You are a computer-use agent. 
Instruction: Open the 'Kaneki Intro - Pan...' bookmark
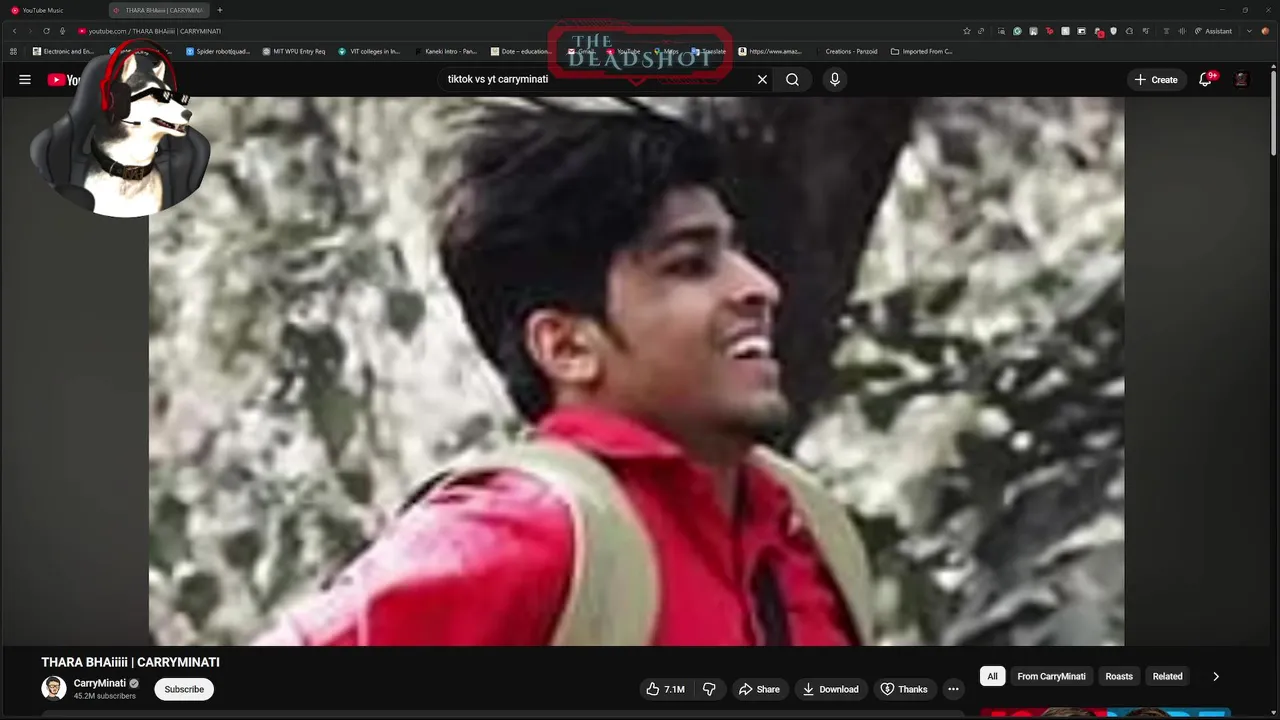[x=446, y=51]
